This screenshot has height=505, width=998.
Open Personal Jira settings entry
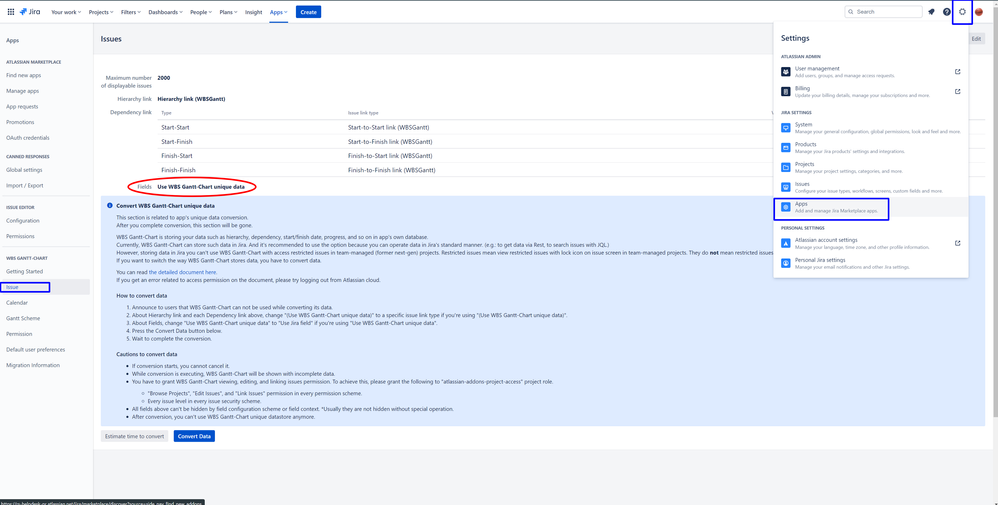pyautogui.click(x=871, y=262)
